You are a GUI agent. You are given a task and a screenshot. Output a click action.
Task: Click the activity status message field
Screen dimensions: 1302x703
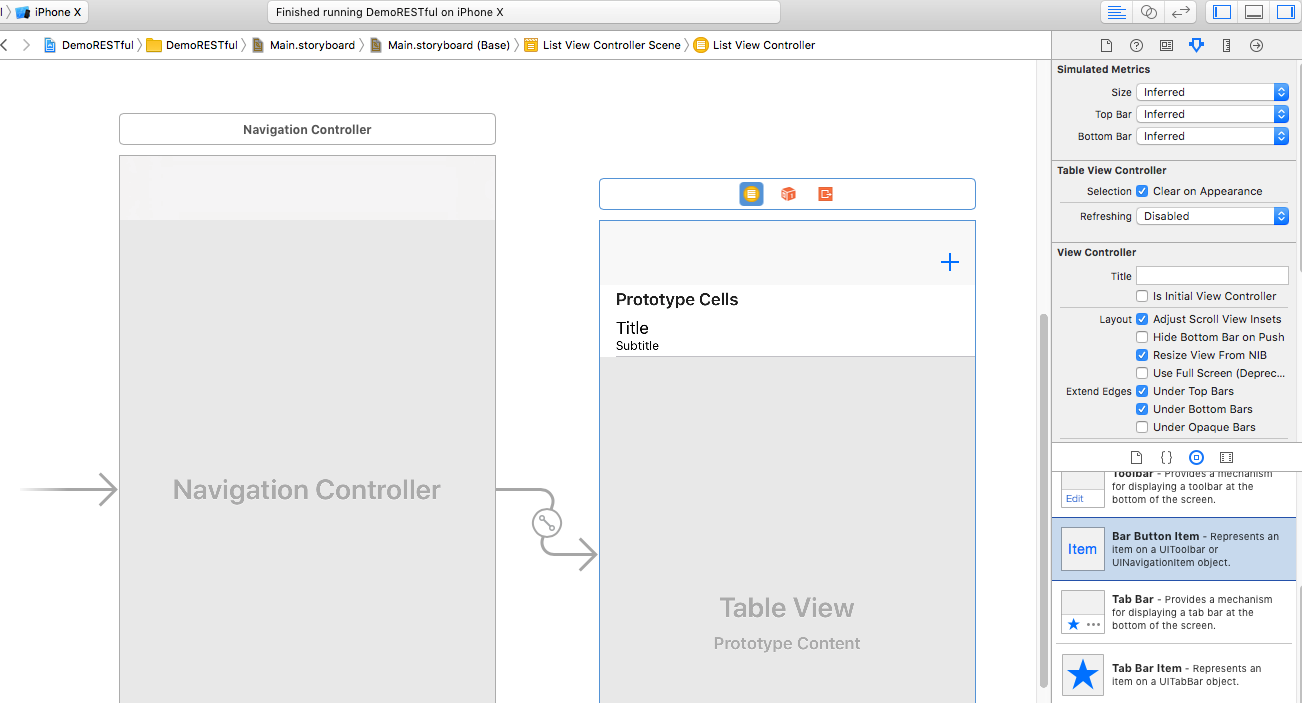tap(524, 12)
